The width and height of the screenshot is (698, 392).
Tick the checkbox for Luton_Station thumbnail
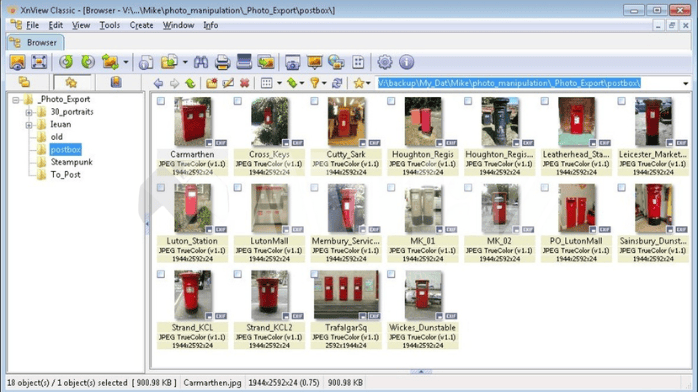[161, 188]
